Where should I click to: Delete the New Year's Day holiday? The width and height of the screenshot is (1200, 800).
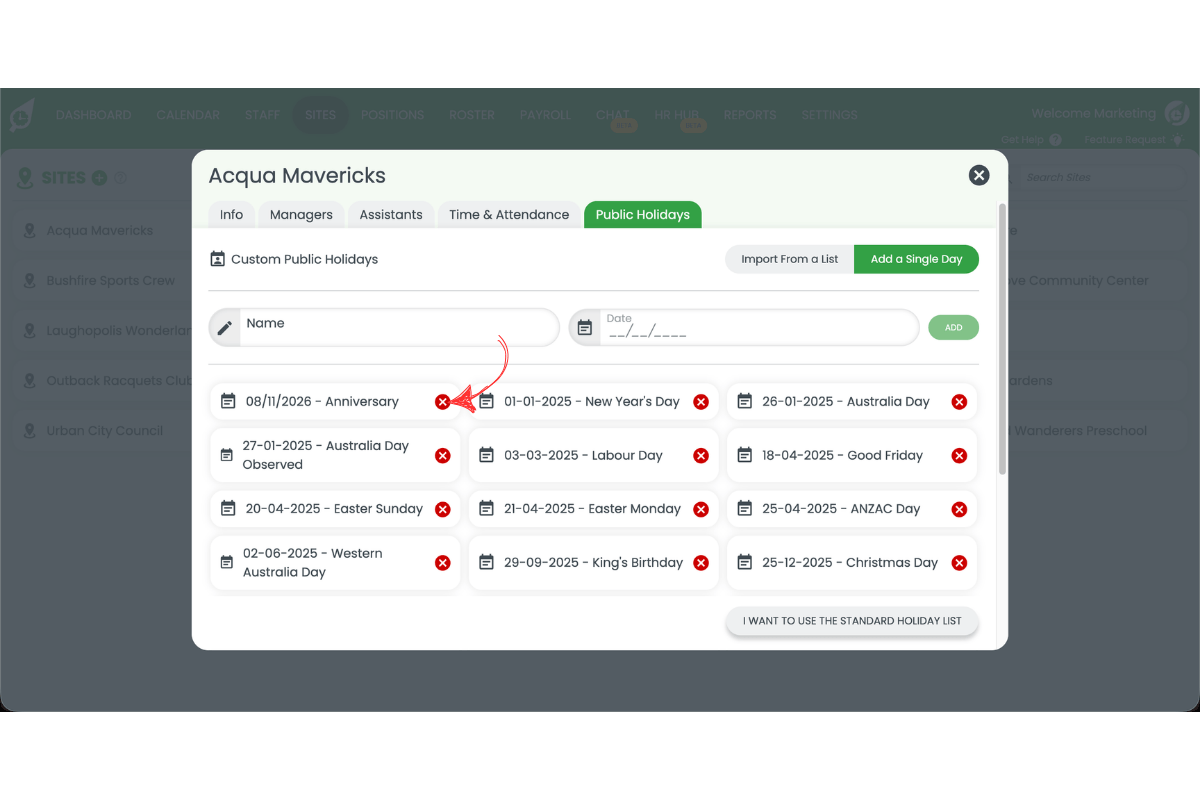tap(701, 402)
